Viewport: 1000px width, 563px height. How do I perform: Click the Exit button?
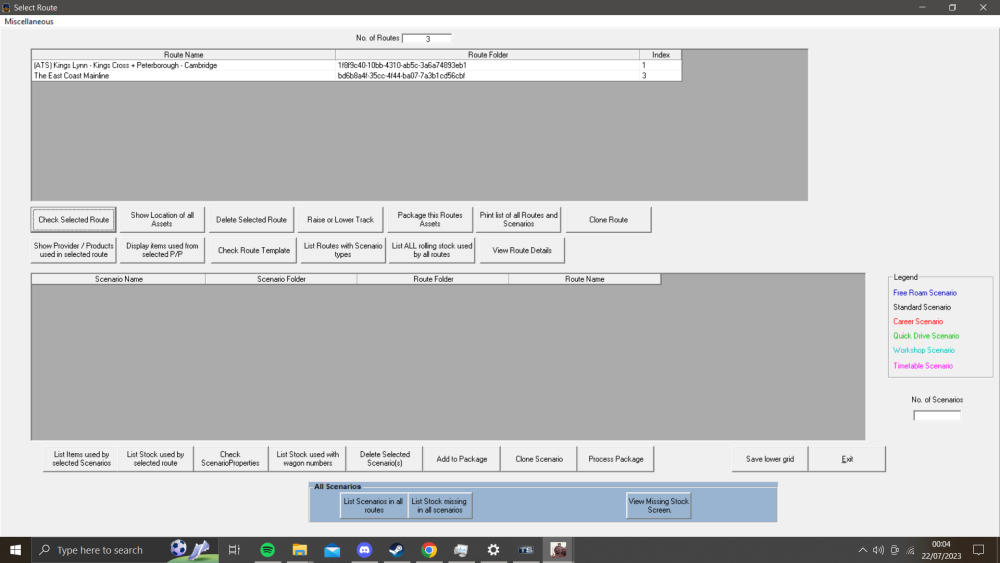click(847, 459)
